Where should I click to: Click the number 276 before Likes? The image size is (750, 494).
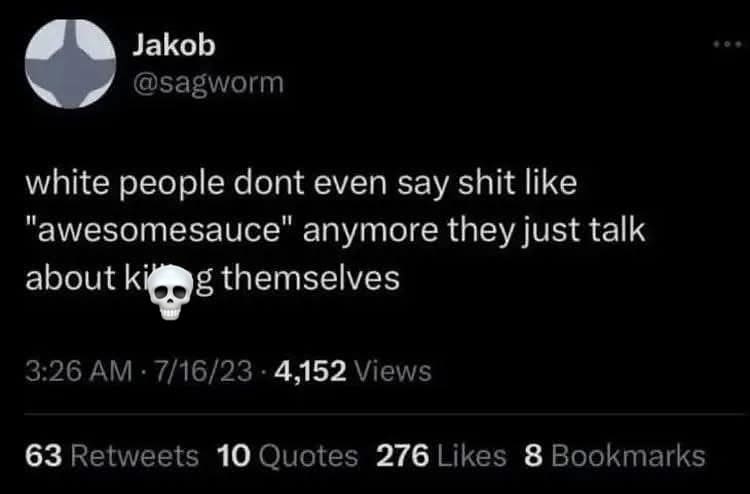pyautogui.click(x=403, y=455)
